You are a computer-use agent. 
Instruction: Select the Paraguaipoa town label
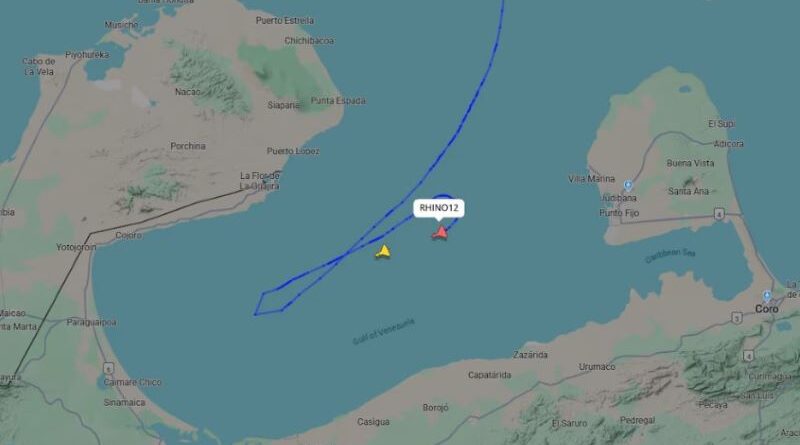91,323
